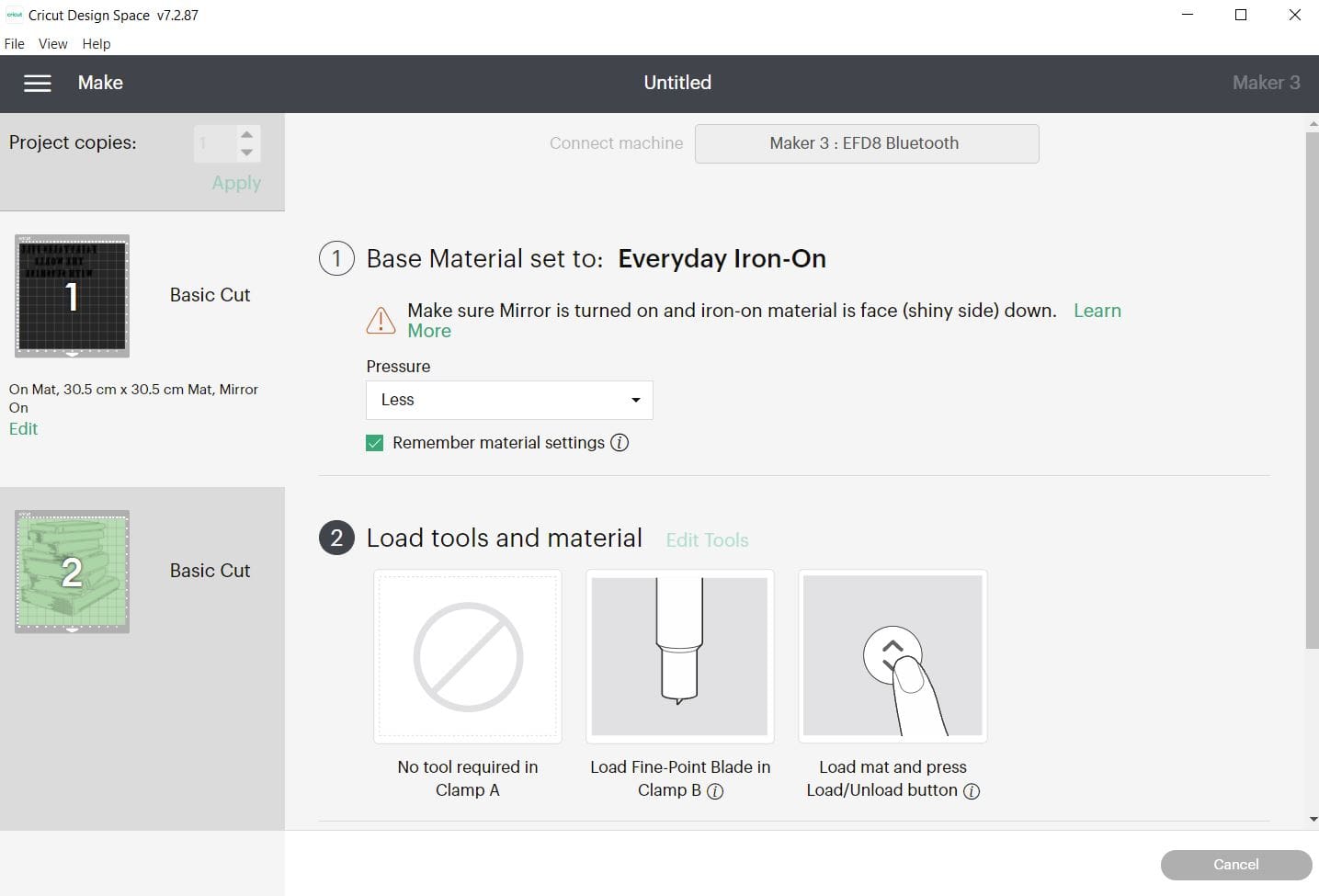Select mat 2 green thumbnail
Viewport: 1319px width, 896px height.
72,572
